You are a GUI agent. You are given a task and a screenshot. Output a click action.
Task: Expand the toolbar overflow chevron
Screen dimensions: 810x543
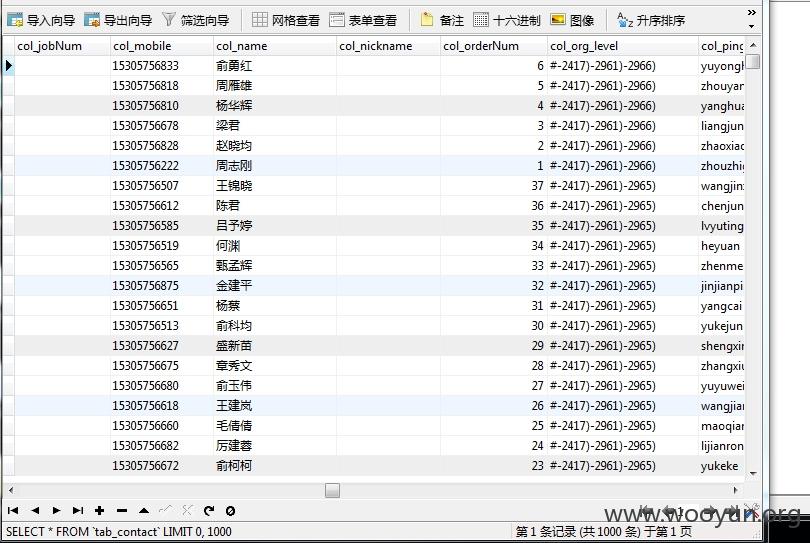[752, 12]
